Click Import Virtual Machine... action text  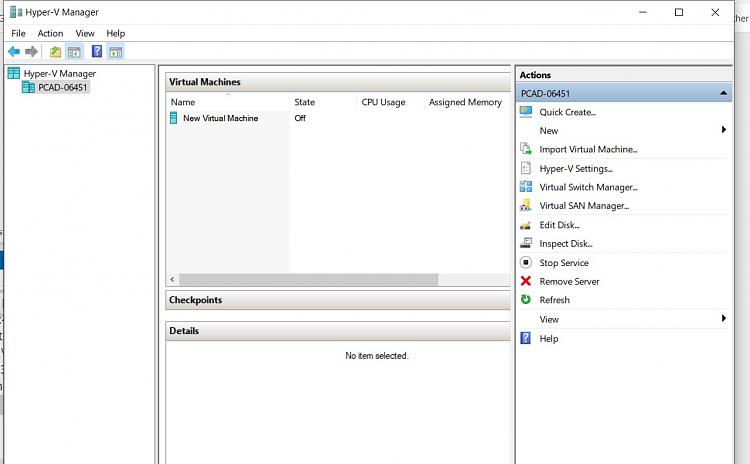[x=588, y=149]
